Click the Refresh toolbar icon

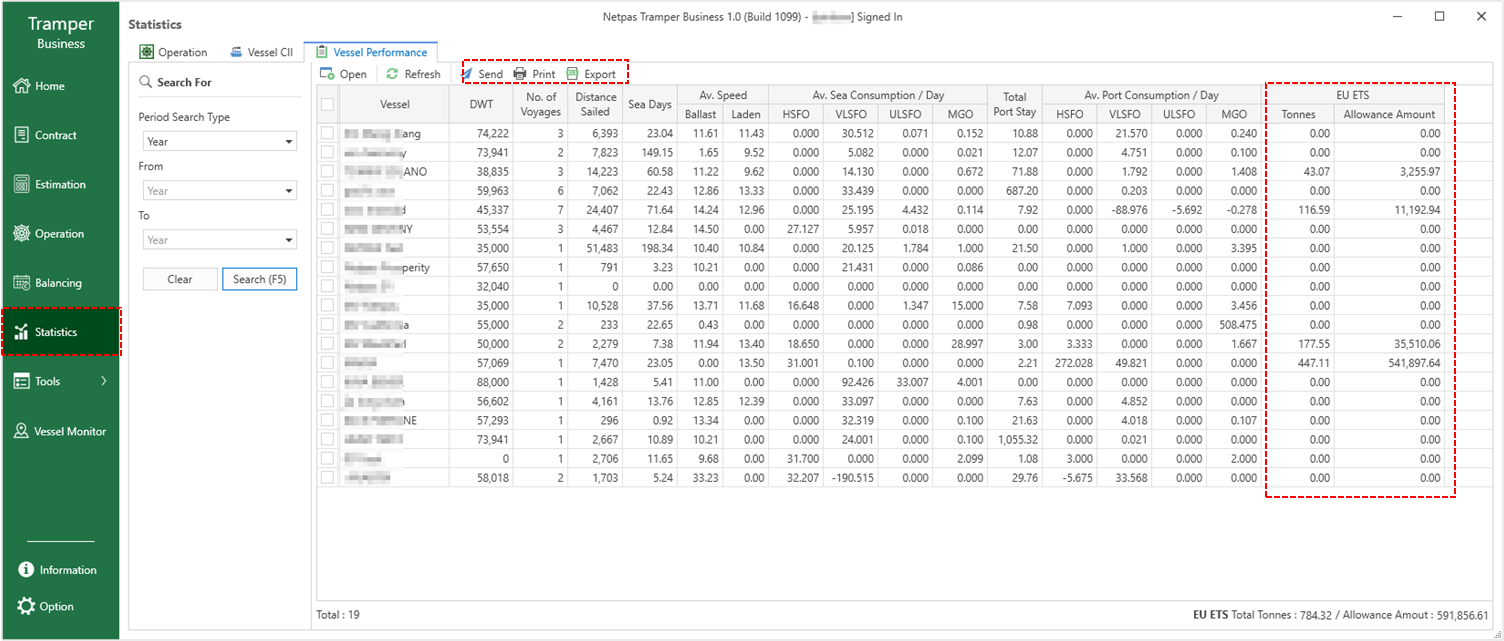tap(393, 74)
